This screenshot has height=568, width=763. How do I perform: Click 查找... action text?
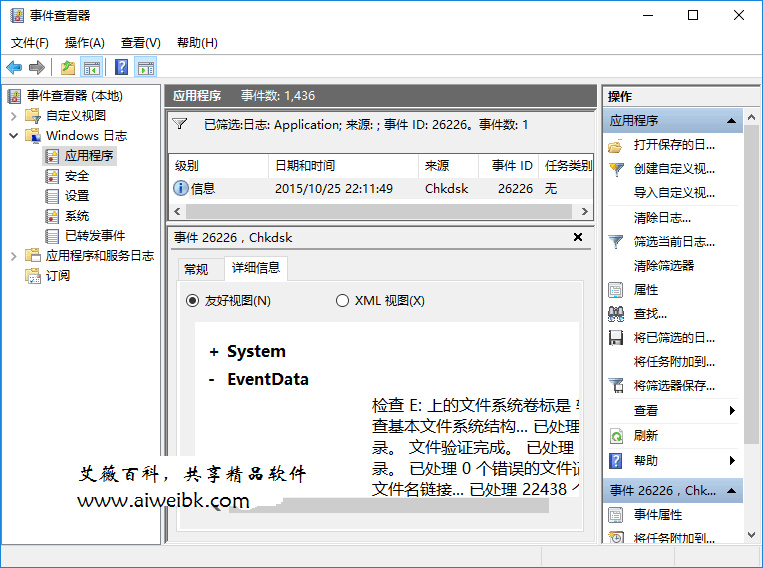650,314
